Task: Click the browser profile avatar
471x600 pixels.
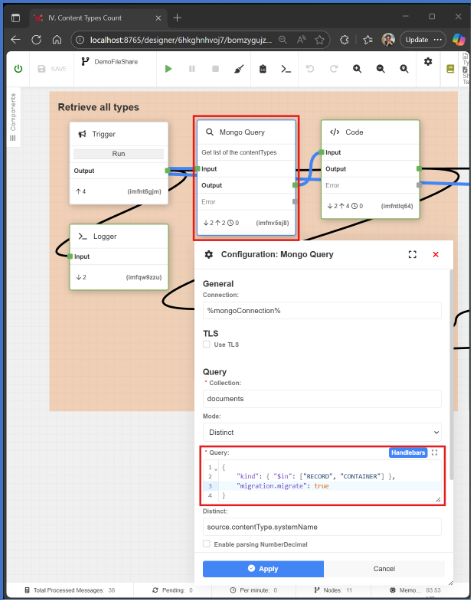Action: (388, 40)
